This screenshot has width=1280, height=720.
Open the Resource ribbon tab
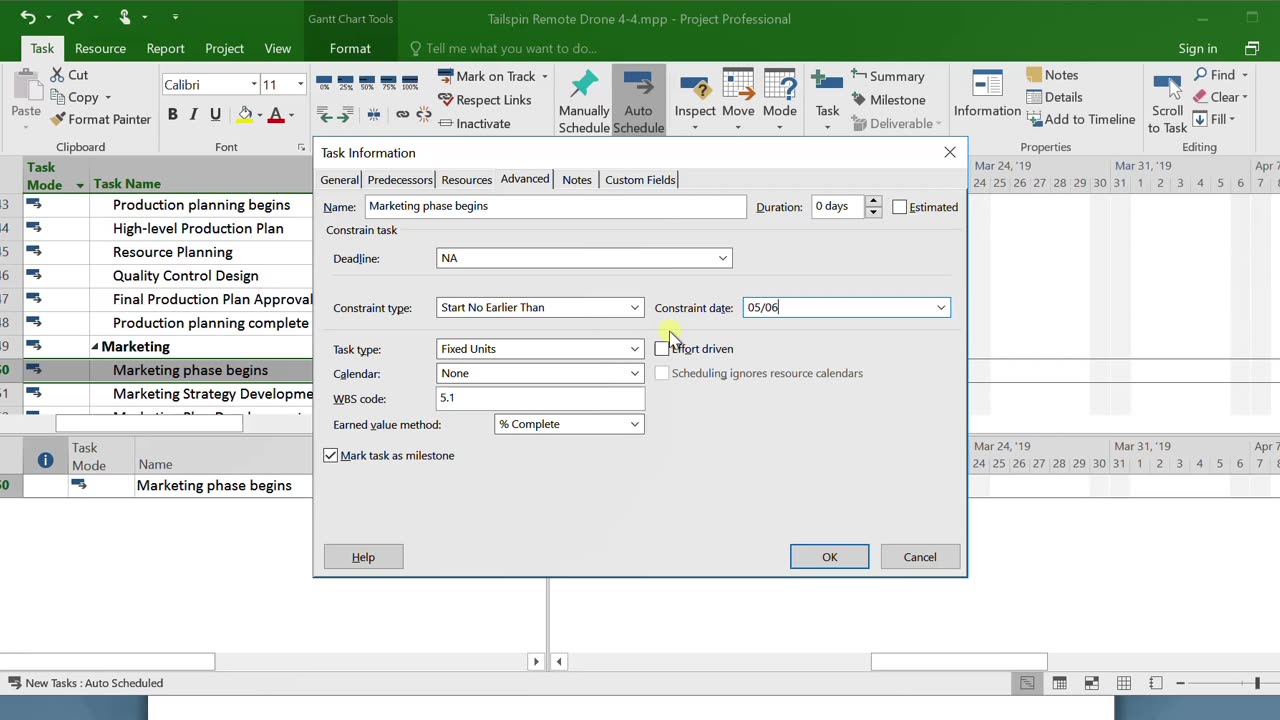point(100,48)
